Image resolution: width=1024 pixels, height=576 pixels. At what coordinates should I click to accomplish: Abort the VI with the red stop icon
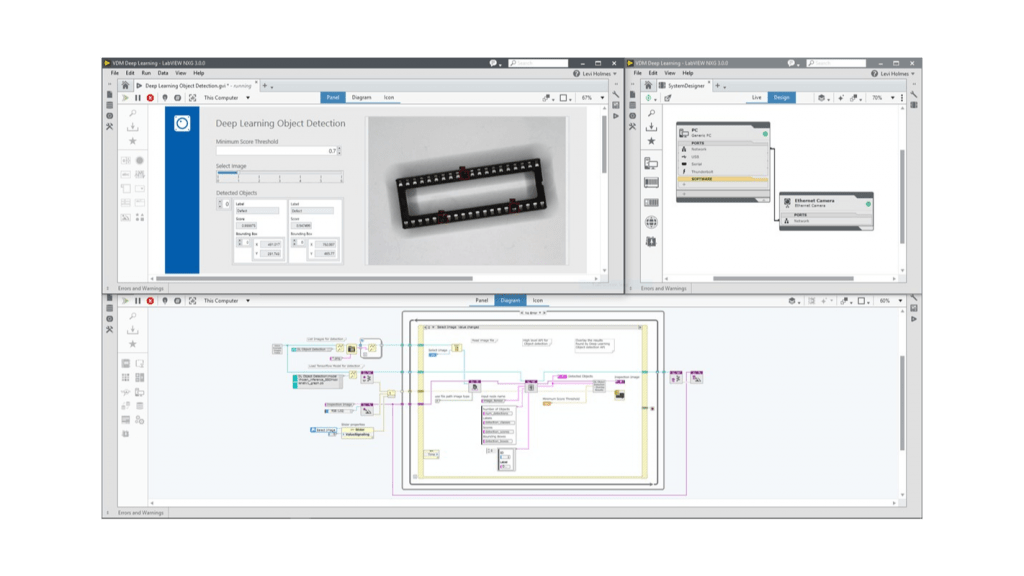(150, 96)
